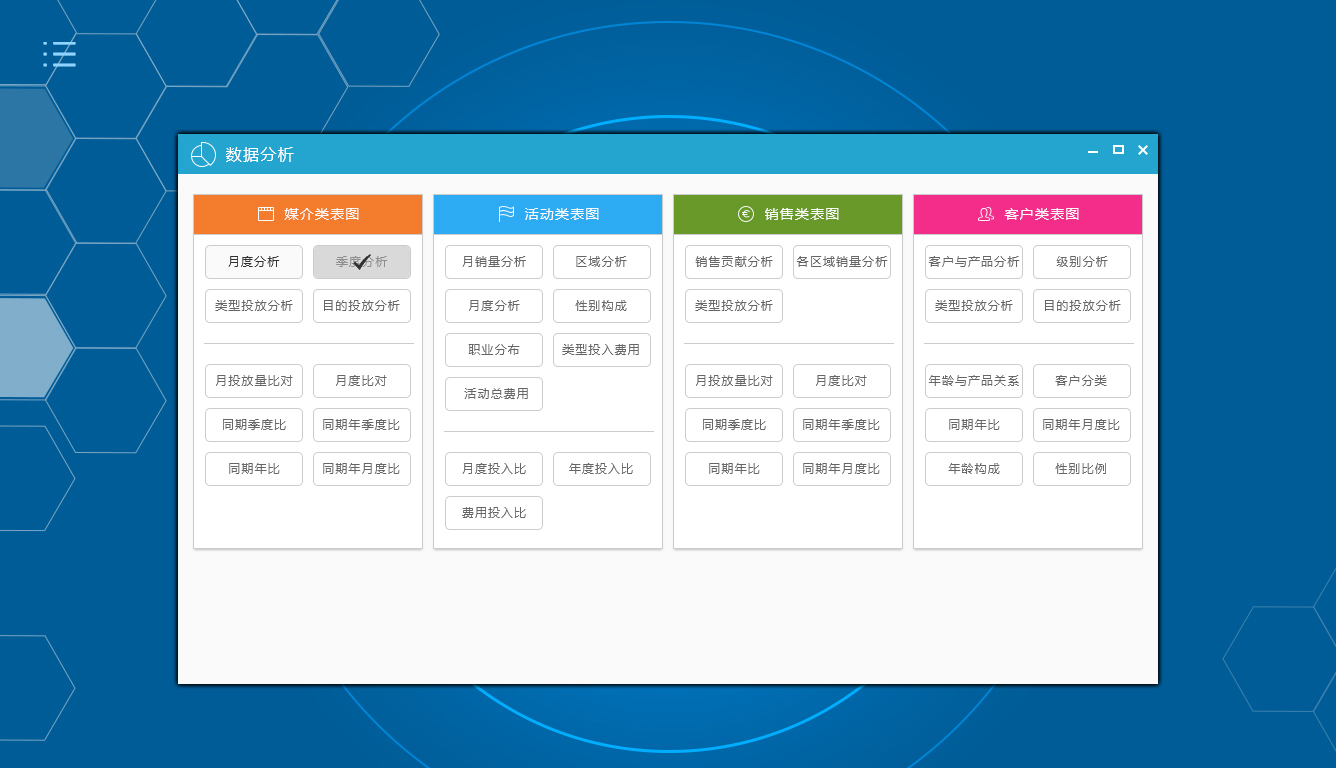Choose 月度比对 in 媒介类表图 panel
The width and height of the screenshot is (1336, 768).
[362, 381]
